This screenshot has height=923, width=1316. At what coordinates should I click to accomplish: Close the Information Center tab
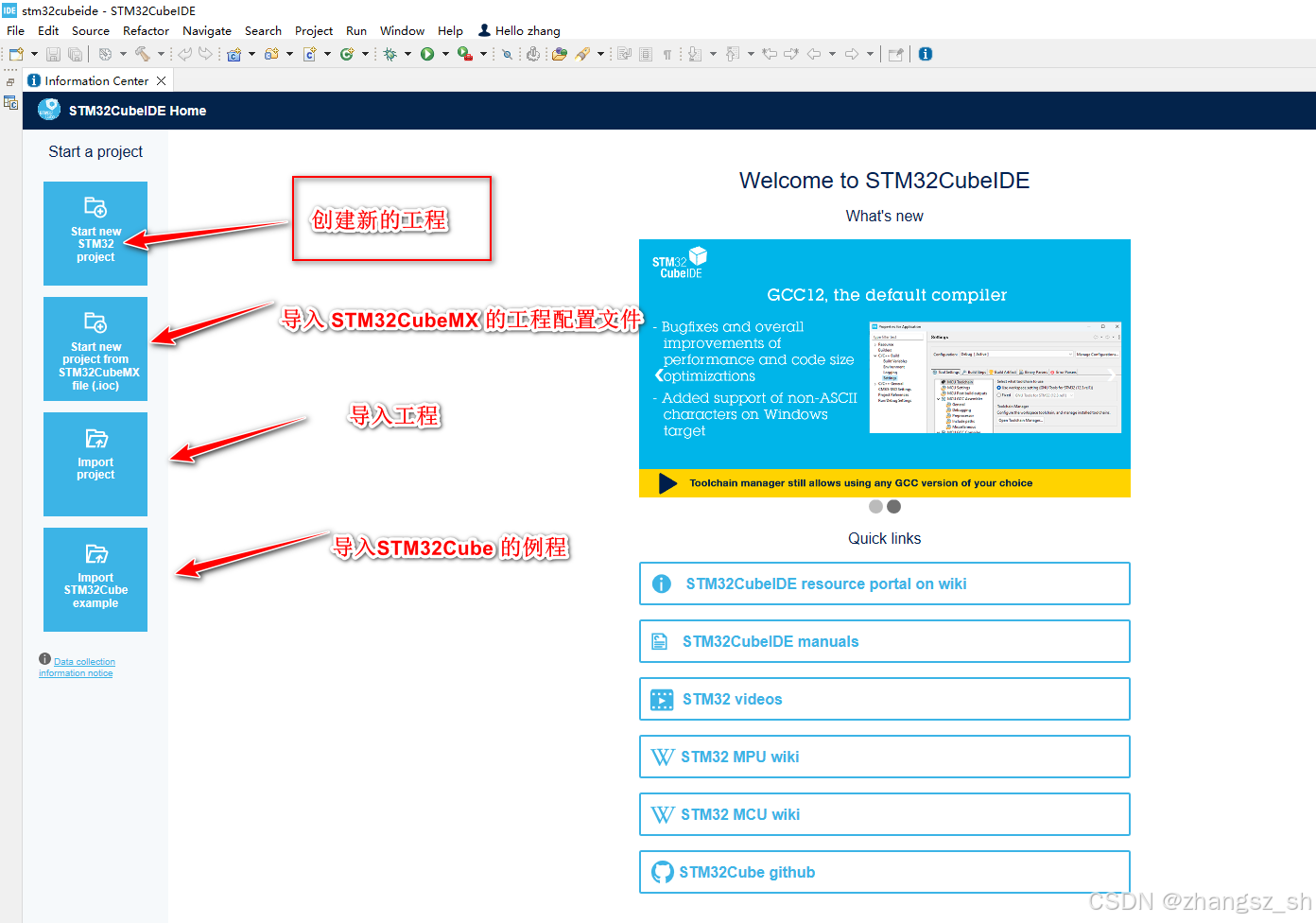coord(161,80)
